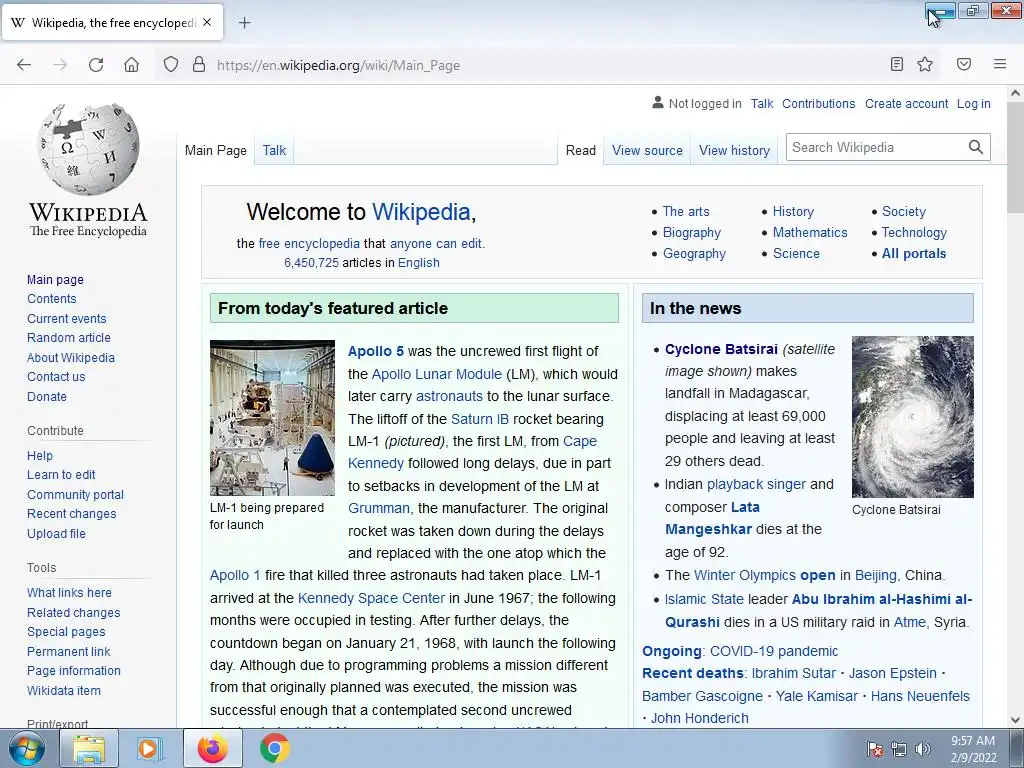Select the Read tab

[x=581, y=150]
